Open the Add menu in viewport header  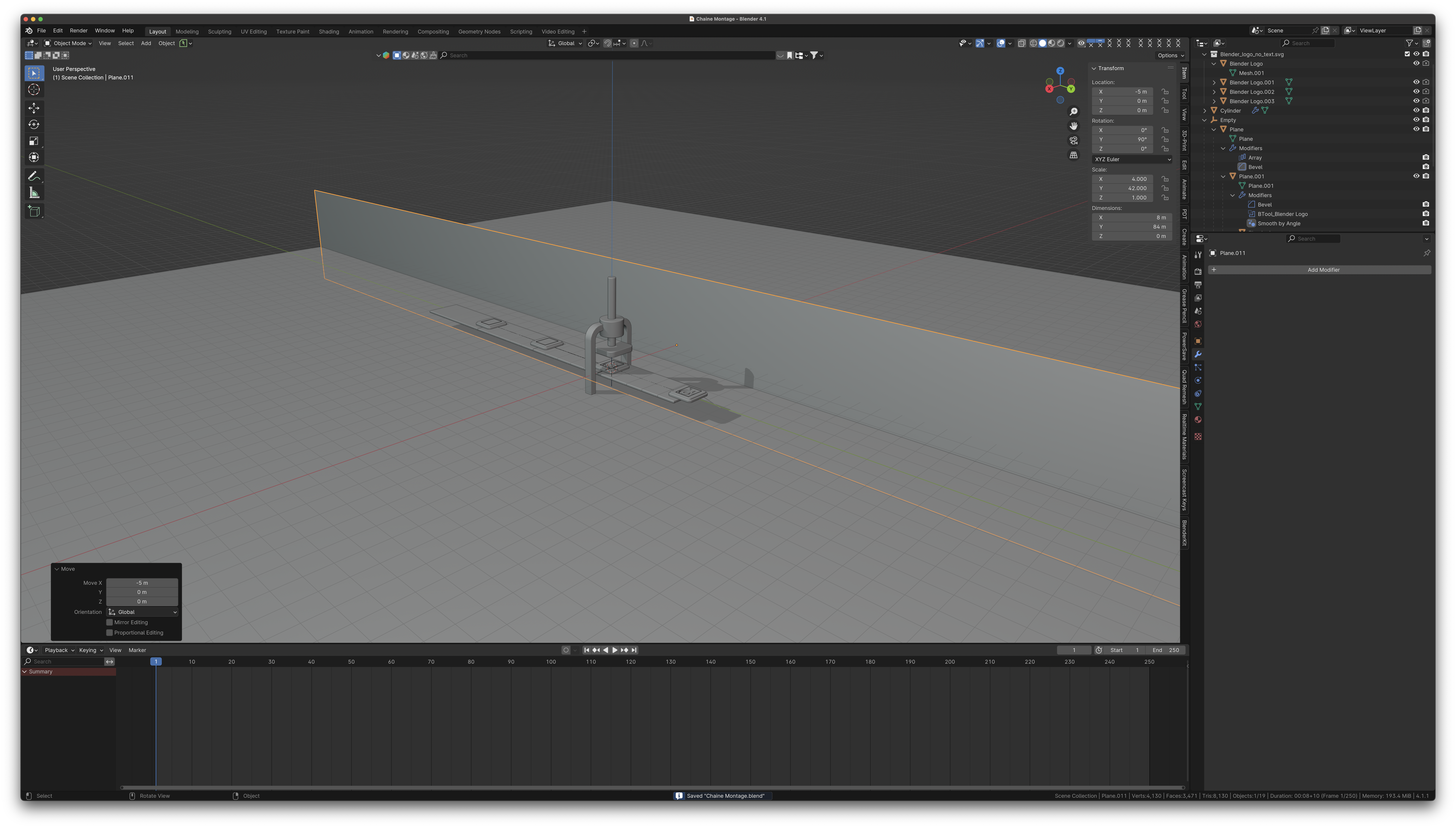146,43
